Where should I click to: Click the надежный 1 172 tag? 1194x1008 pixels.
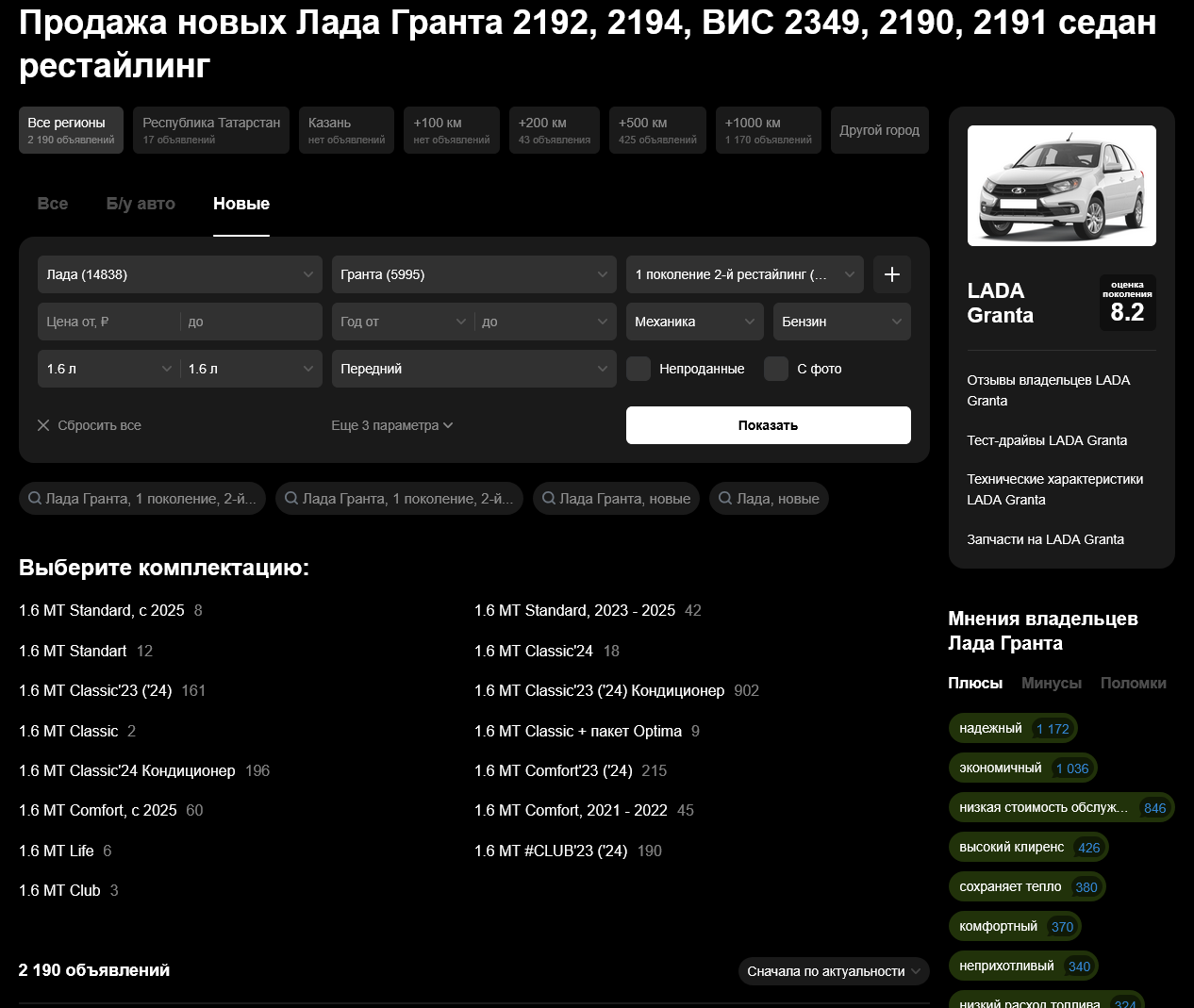tap(1013, 728)
